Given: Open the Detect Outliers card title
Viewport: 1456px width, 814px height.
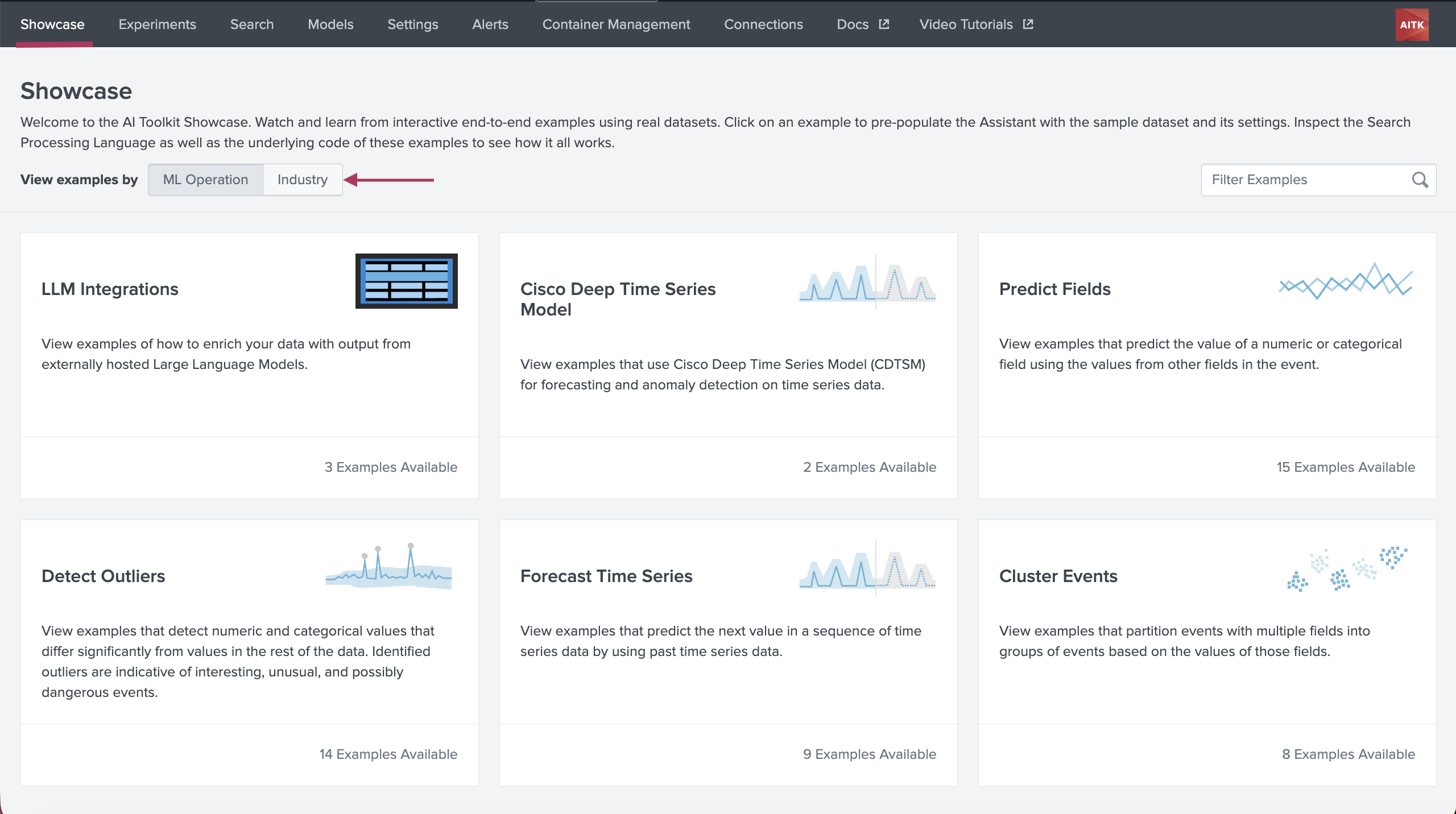Looking at the screenshot, I should (103, 576).
